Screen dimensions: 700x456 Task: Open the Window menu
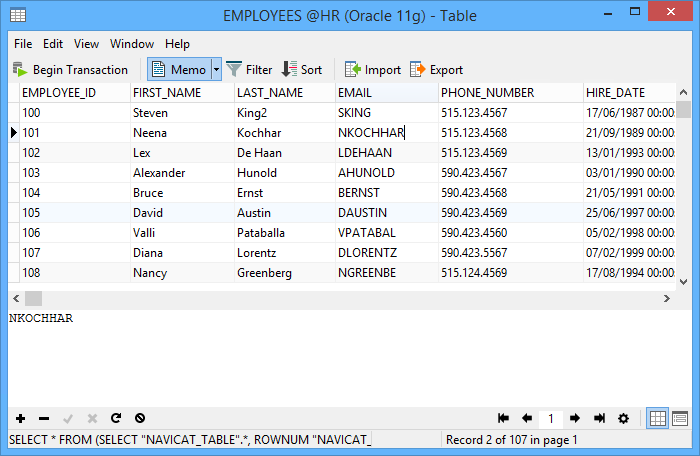click(x=132, y=44)
